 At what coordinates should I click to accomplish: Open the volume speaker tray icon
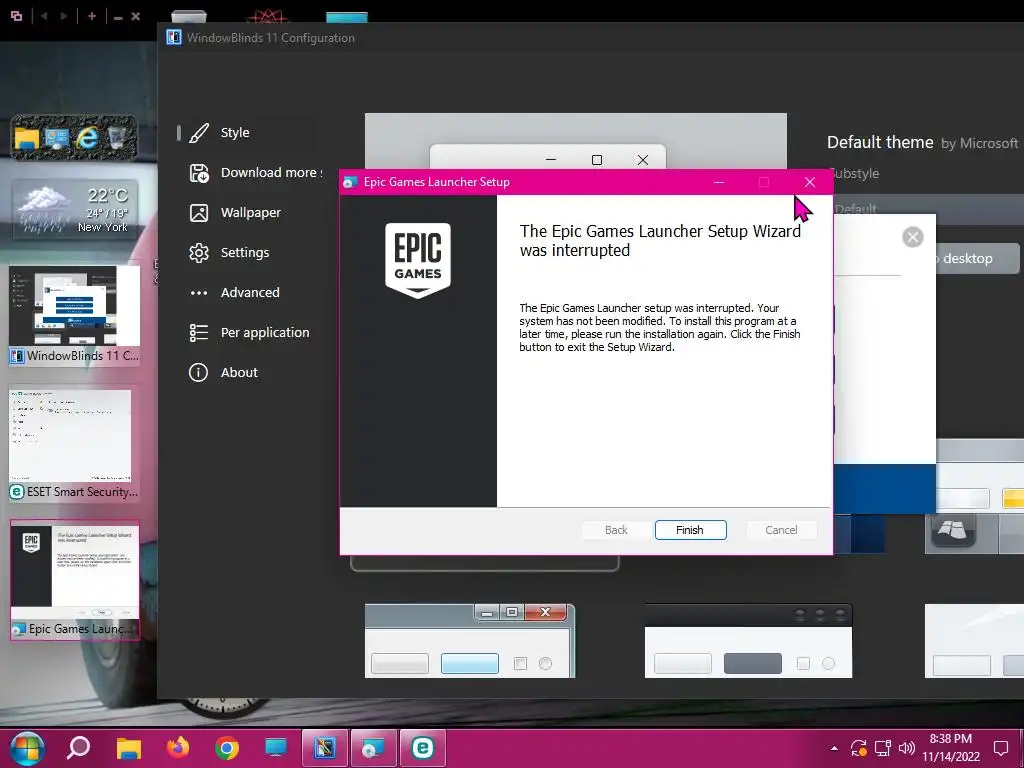click(x=906, y=748)
